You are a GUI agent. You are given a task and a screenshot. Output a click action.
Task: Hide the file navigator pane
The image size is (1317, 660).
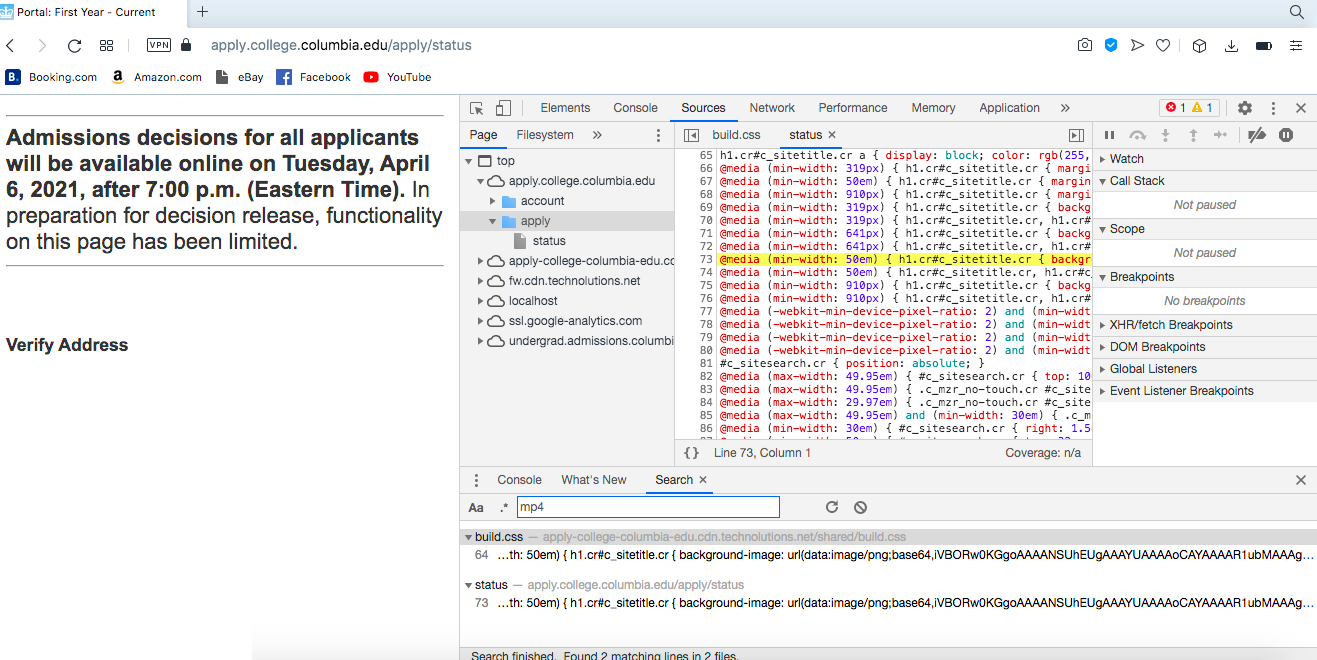pos(691,135)
